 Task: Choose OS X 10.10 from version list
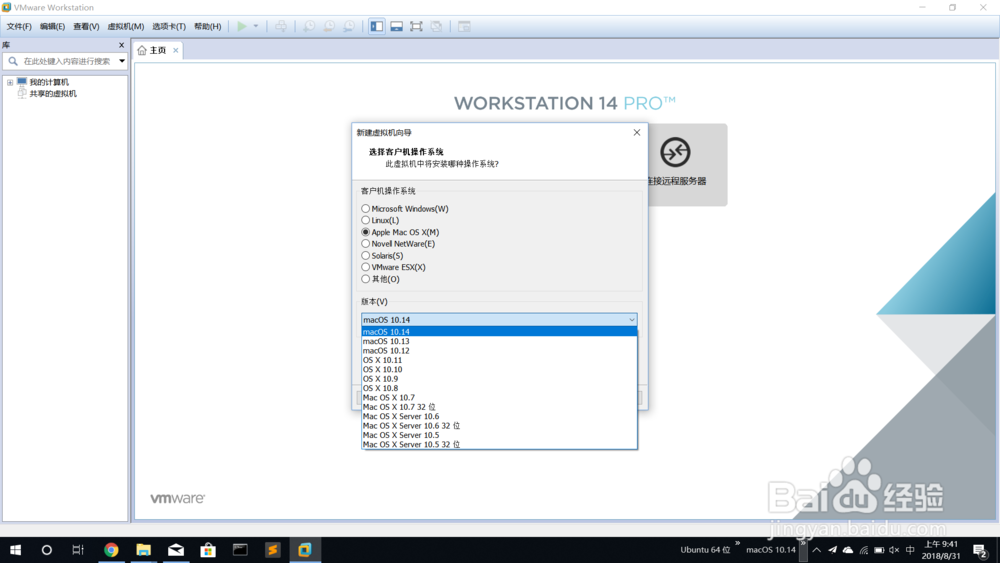(x=499, y=369)
